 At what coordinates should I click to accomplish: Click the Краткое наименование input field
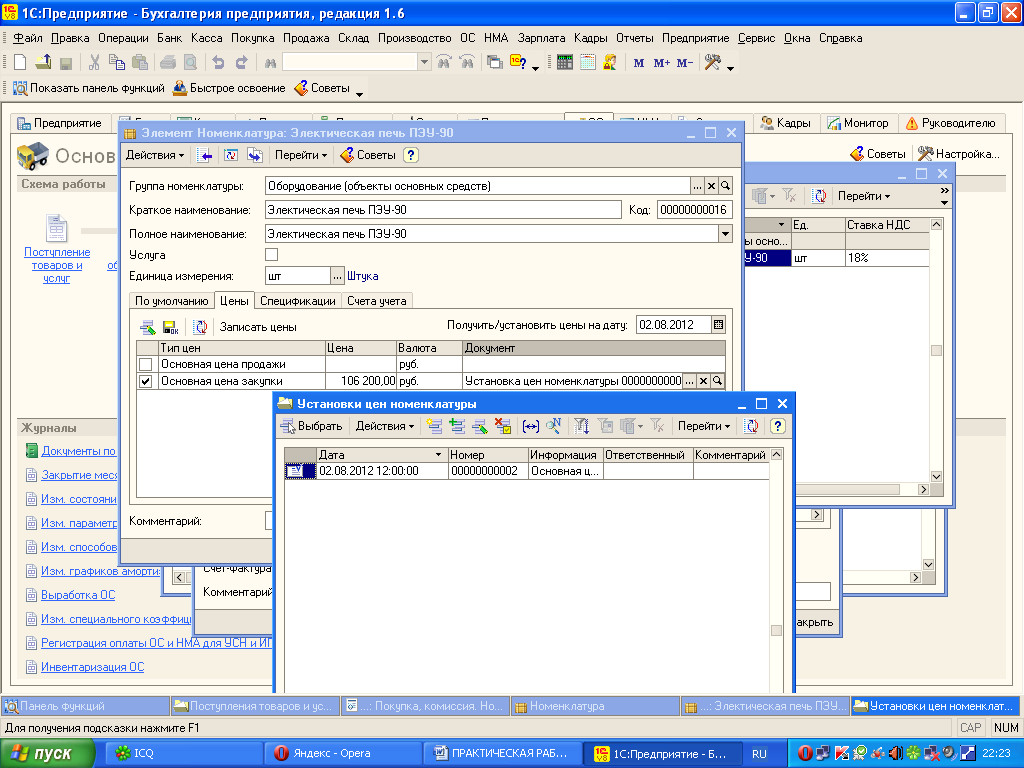point(443,210)
